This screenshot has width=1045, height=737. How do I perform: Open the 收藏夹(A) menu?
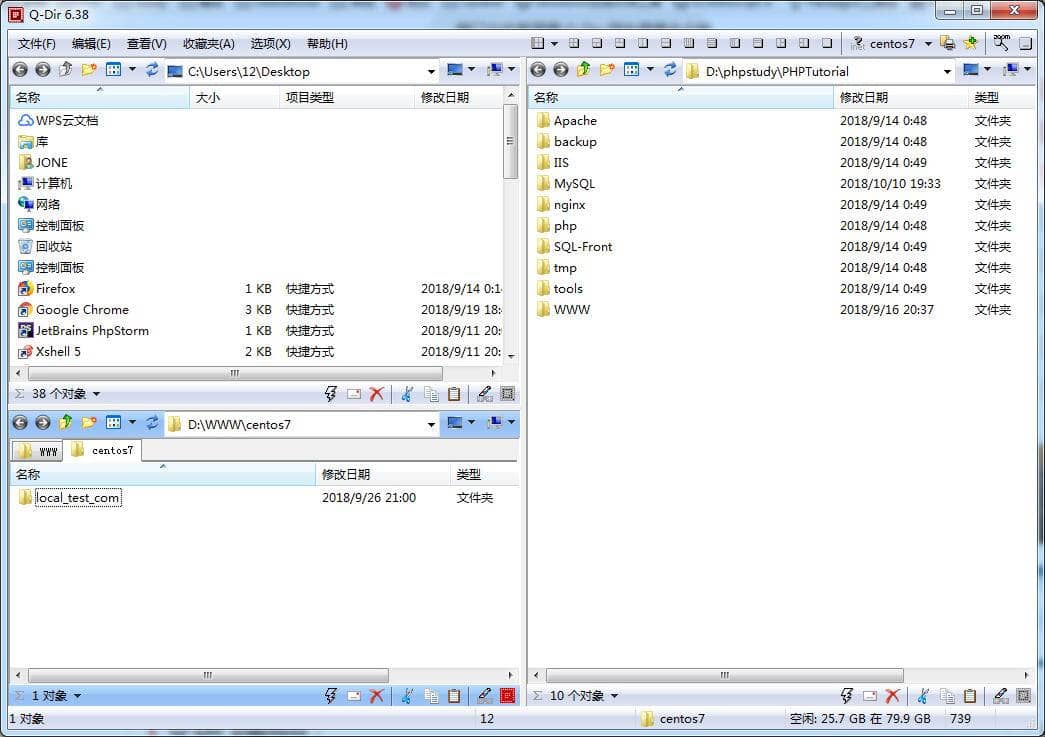[x=208, y=44]
